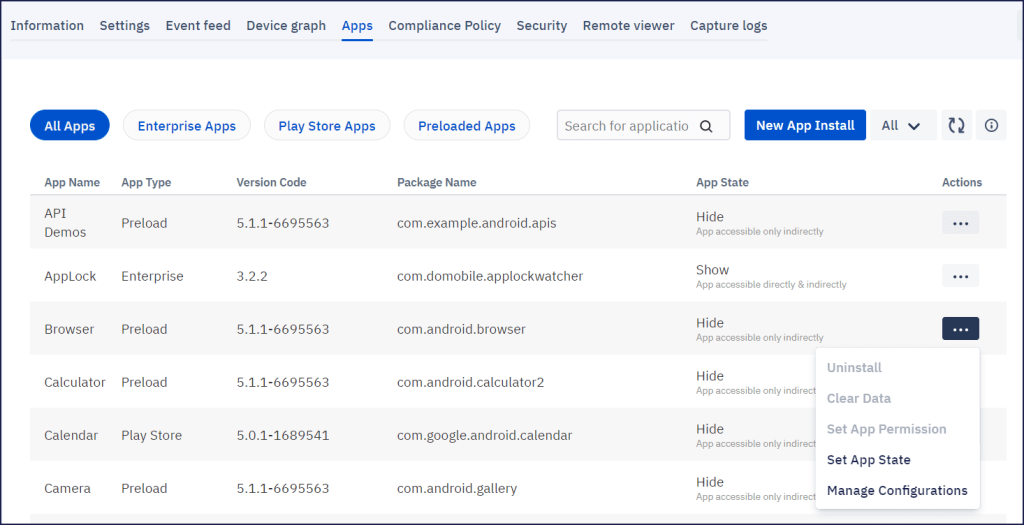Focus the Search for application field
The image size is (1024, 525).
click(x=643, y=125)
